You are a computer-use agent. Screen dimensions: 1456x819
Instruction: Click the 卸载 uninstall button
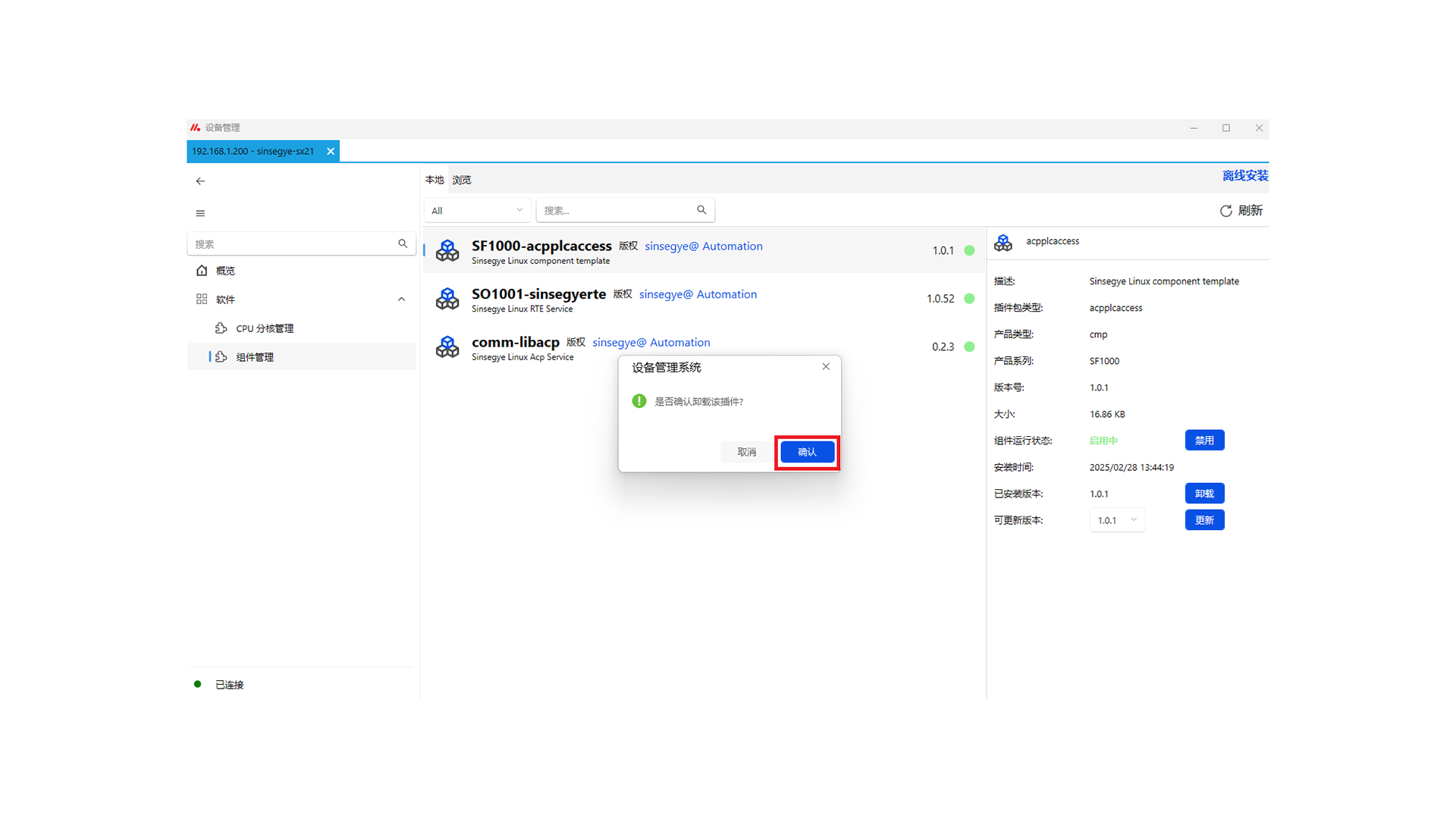point(1204,494)
